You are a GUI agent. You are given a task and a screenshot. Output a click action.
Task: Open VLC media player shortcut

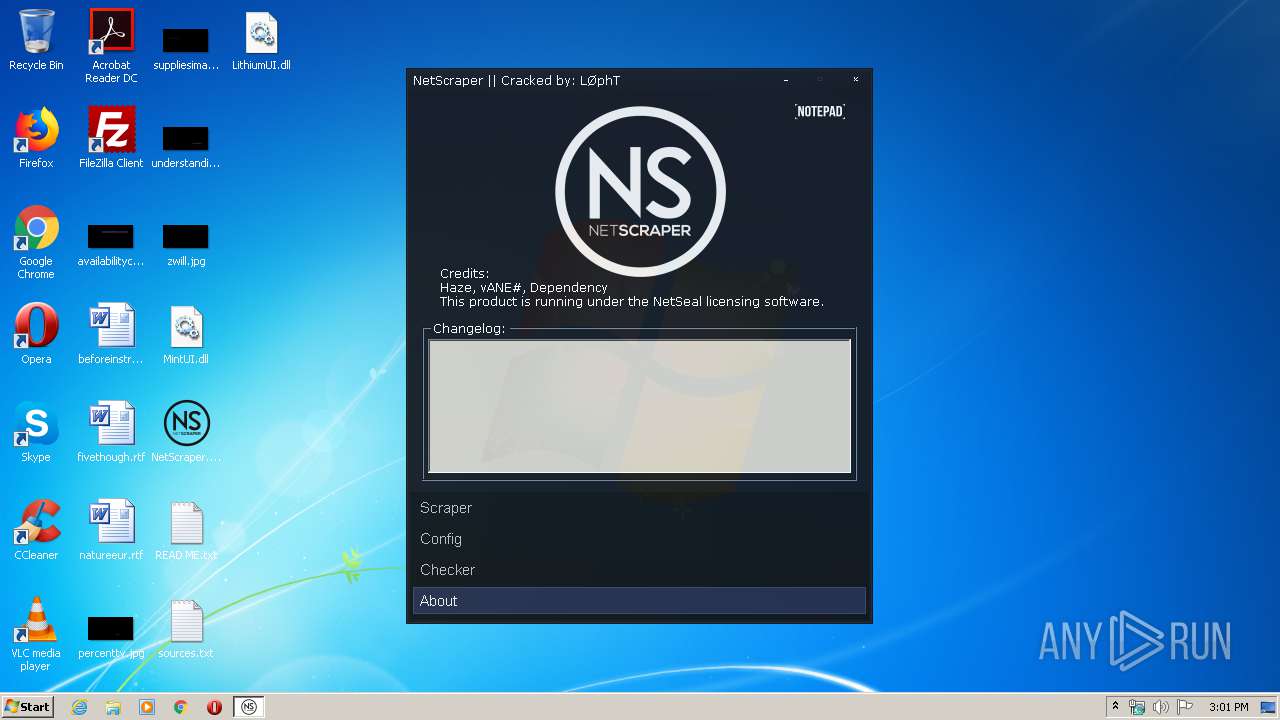(36, 634)
